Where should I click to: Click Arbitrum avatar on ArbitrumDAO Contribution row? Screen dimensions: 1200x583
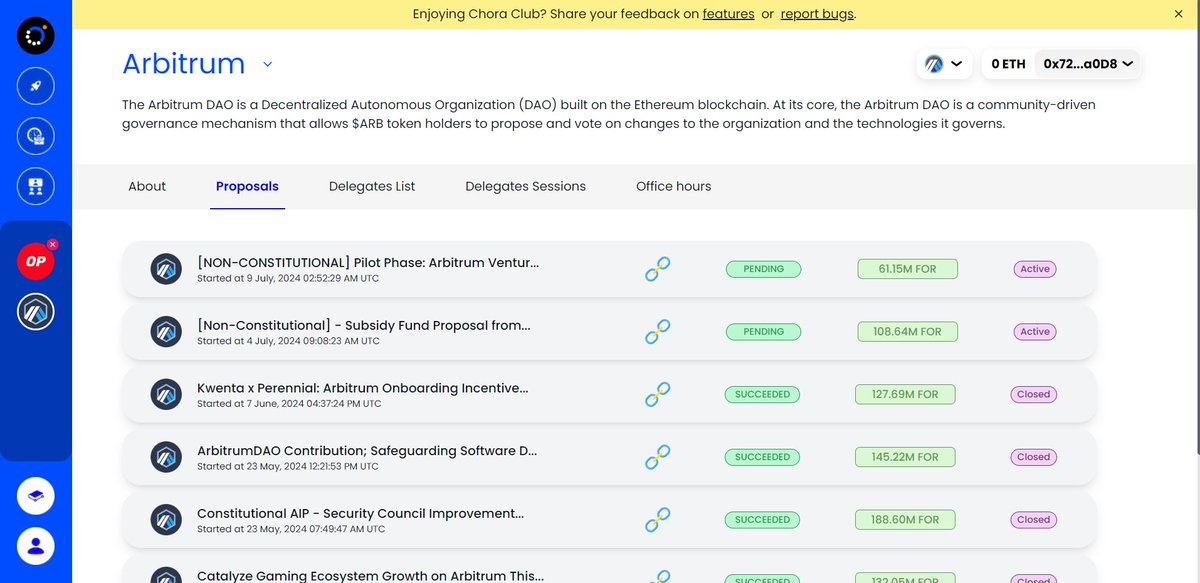point(165,457)
